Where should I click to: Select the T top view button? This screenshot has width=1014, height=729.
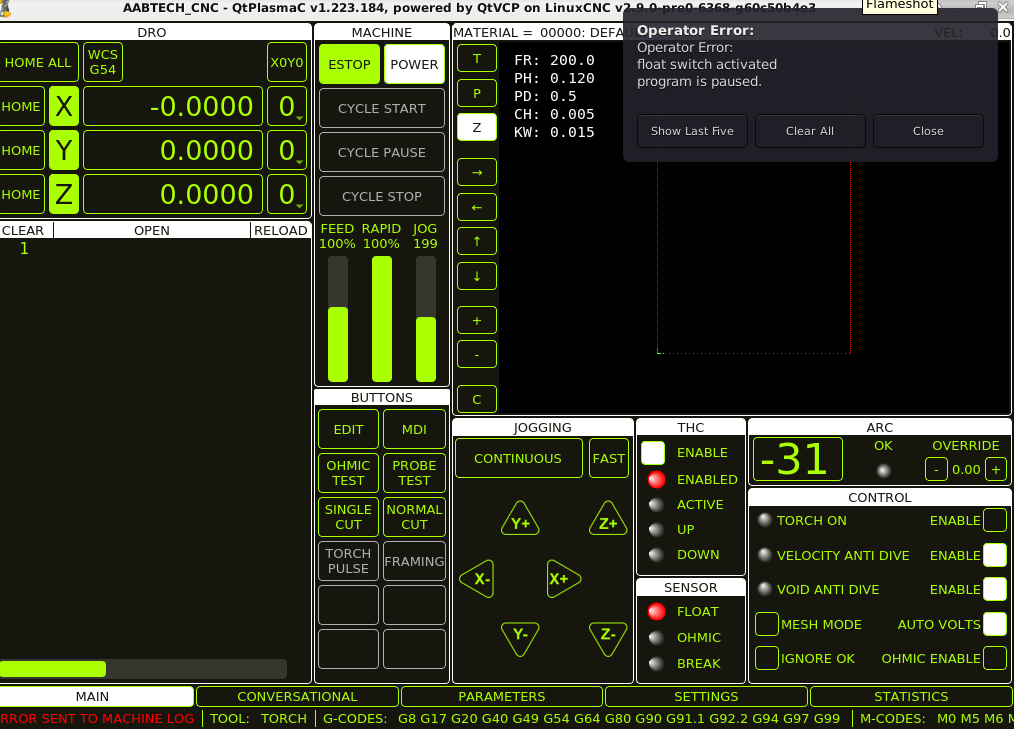click(477, 58)
